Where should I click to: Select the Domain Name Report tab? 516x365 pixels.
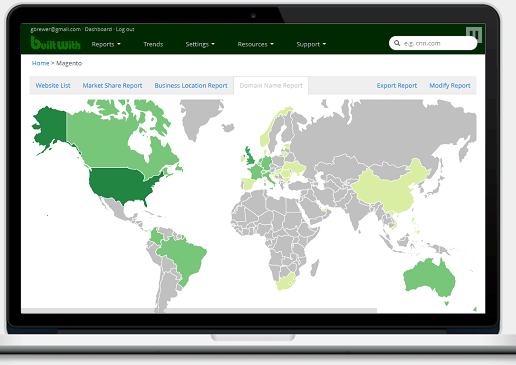[x=271, y=86]
